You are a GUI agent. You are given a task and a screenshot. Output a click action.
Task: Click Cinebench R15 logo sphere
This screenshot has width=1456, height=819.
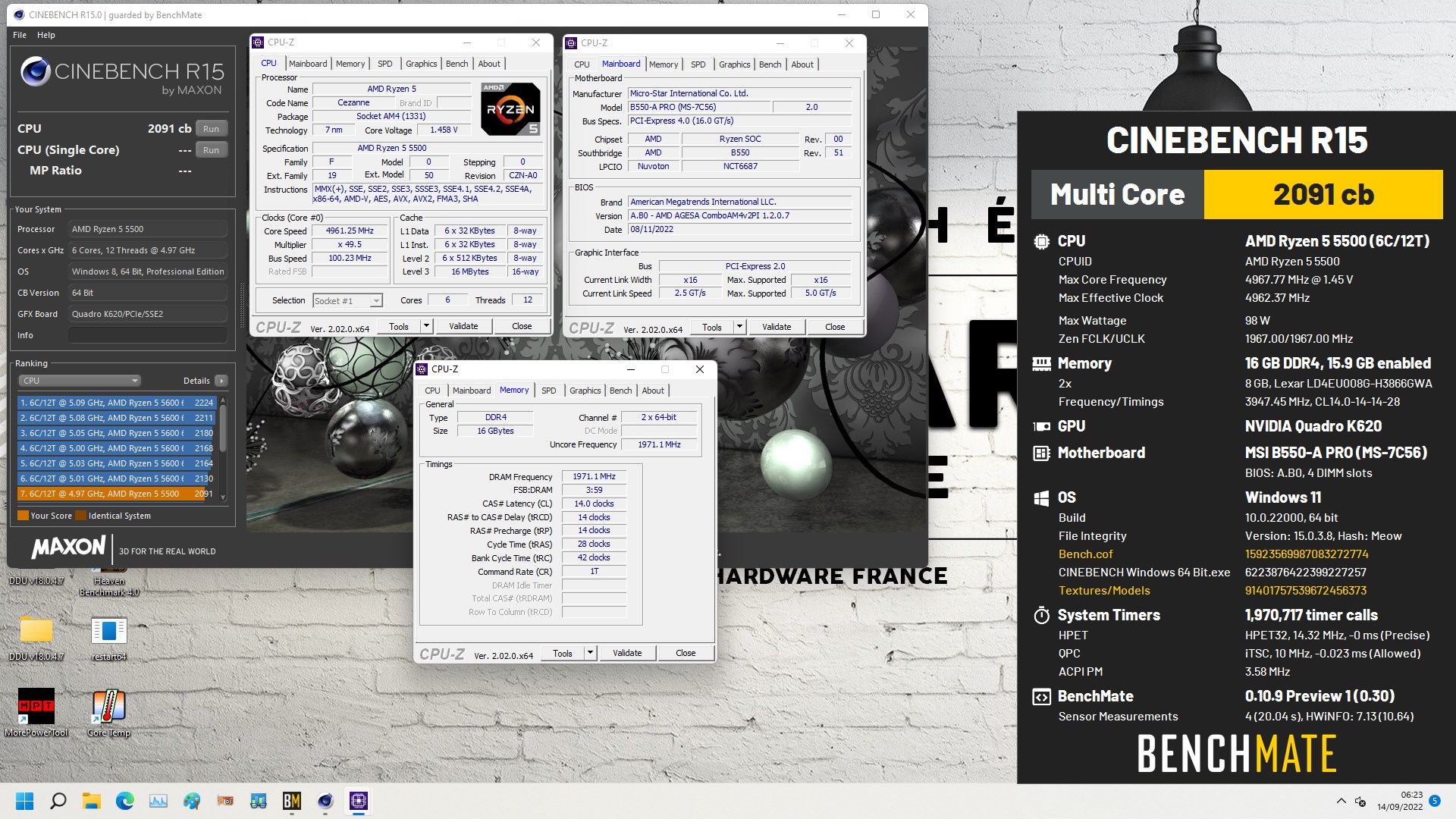point(36,72)
